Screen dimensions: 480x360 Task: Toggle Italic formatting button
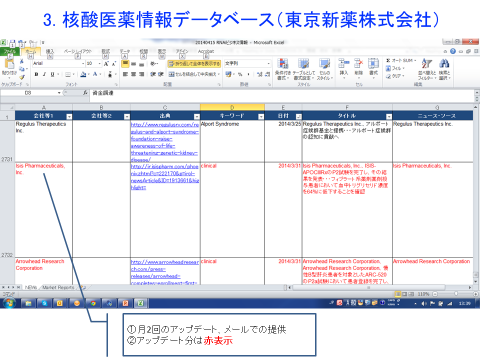44,74
